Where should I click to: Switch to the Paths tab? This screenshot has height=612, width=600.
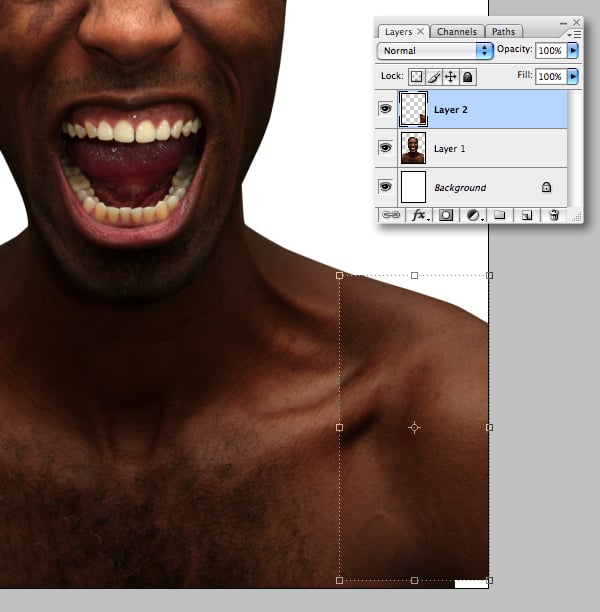[x=504, y=32]
